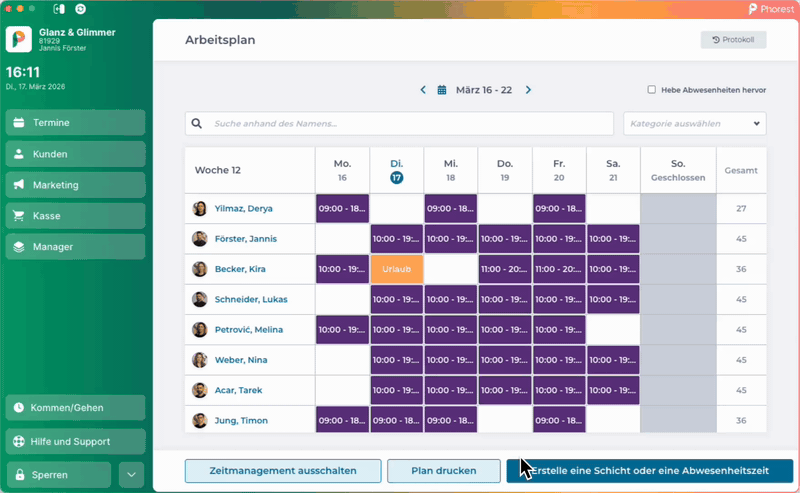Click the search magnifier icon

(x=197, y=124)
